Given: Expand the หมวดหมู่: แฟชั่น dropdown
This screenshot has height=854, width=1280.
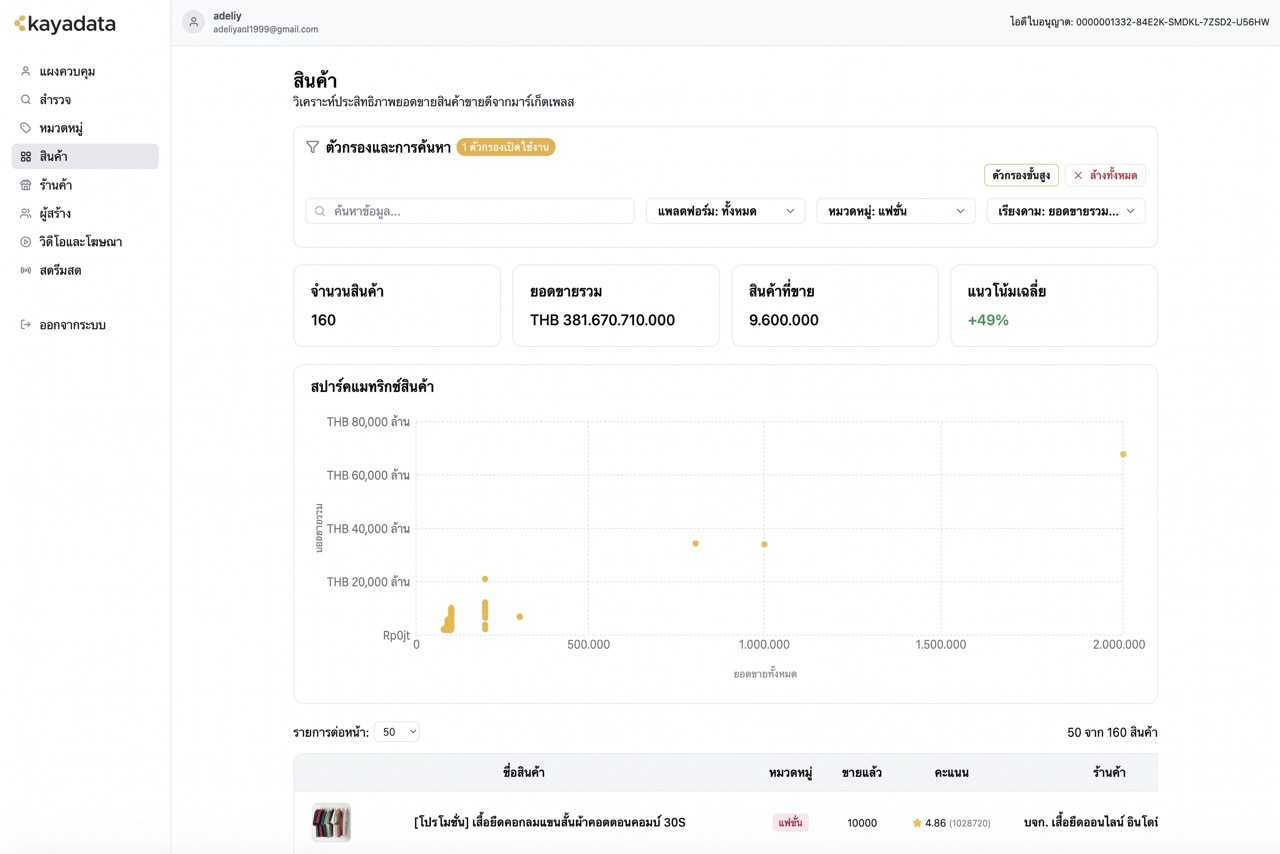Looking at the screenshot, I should coord(895,211).
